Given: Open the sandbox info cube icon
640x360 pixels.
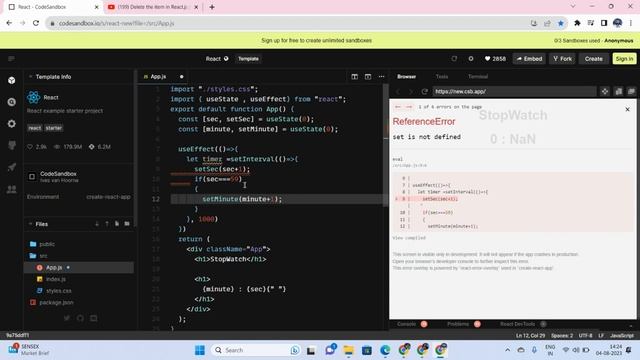Looking at the screenshot, I should (x=11, y=80).
